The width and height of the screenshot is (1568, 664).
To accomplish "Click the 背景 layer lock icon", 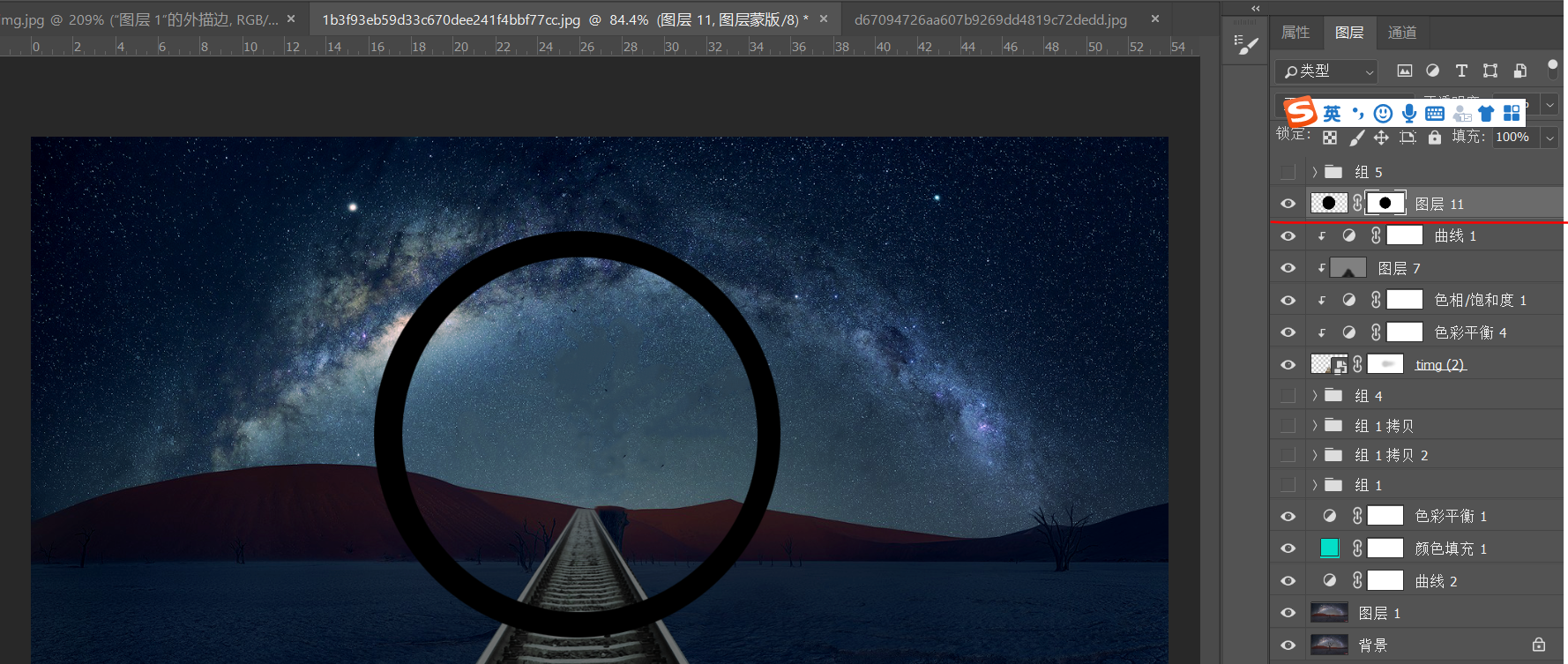I will point(1539,645).
